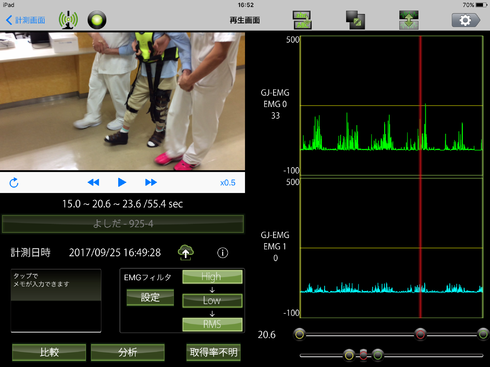Screen dimensions: 490x367
Task: Tap the overlapping squares overlay icon
Action: [355, 20]
